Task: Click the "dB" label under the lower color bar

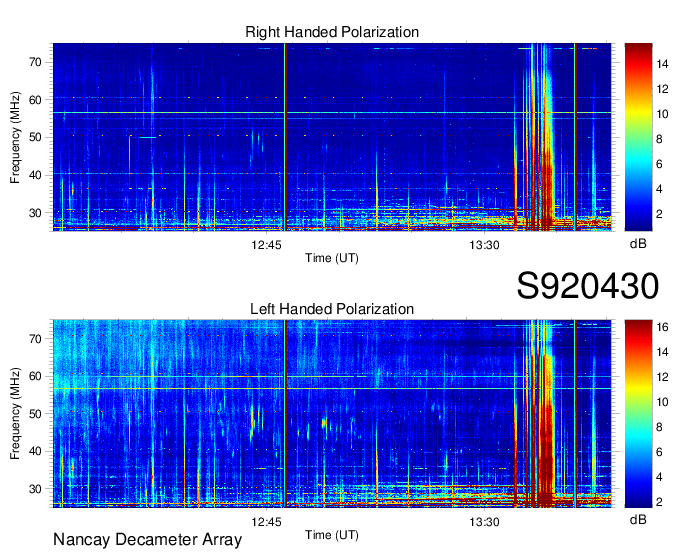Action: (x=638, y=519)
